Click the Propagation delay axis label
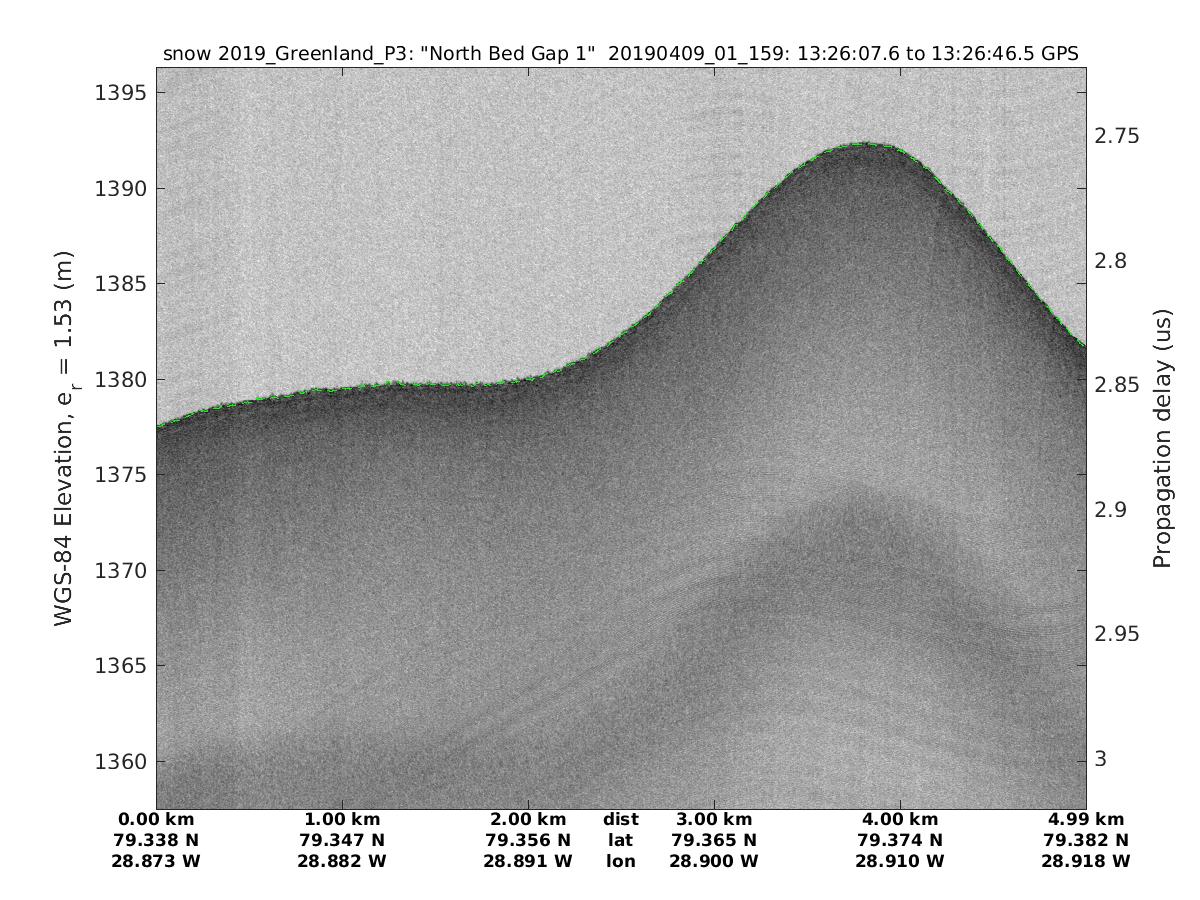The image size is (1200, 900). tap(1162, 438)
